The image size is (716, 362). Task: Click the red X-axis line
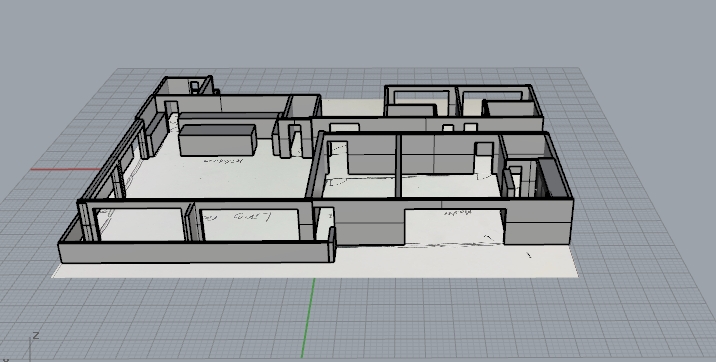coord(65,169)
